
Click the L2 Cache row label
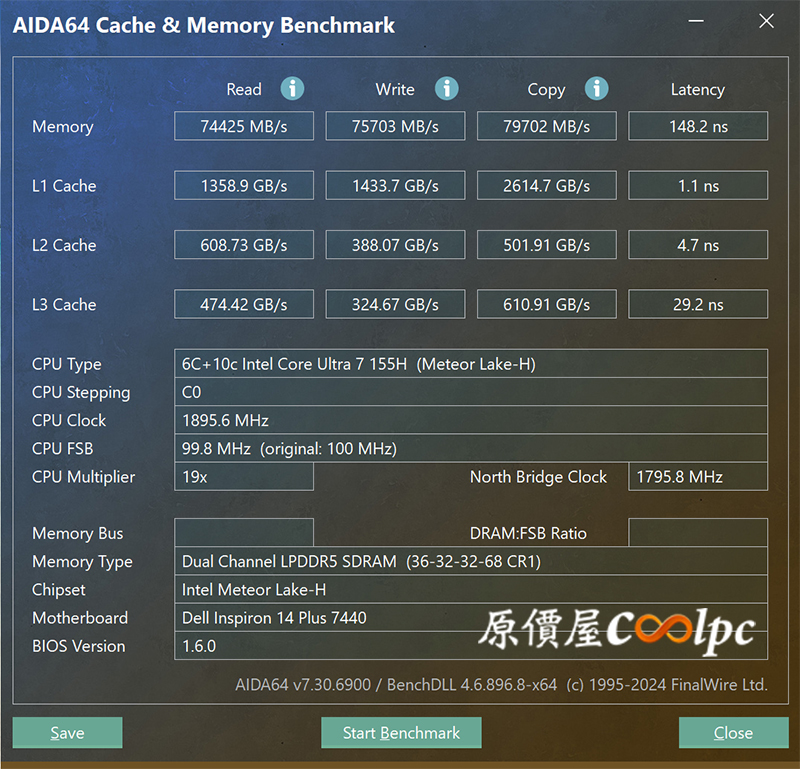64,245
